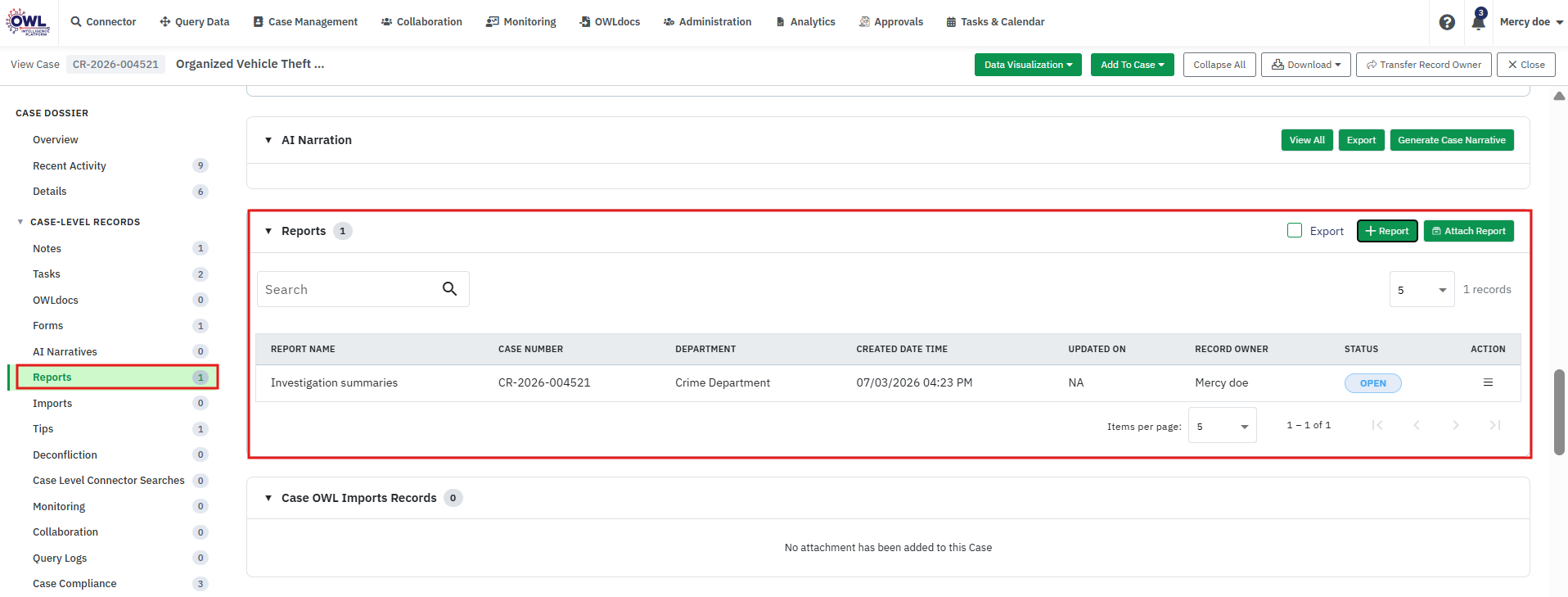Select Forms in sidebar

coord(47,325)
